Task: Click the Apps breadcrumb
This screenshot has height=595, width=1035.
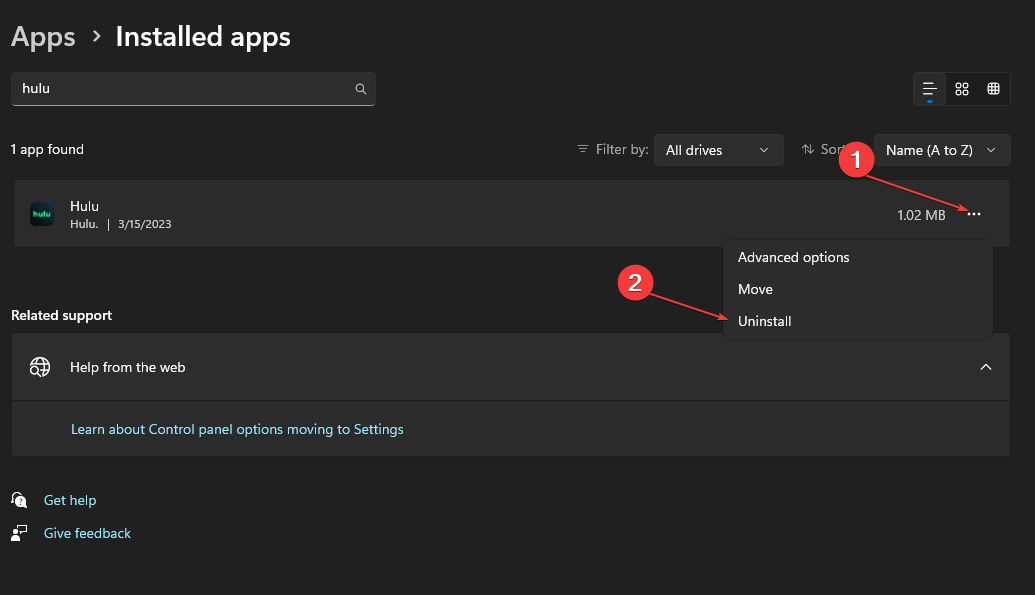Action: click(43, 37)
